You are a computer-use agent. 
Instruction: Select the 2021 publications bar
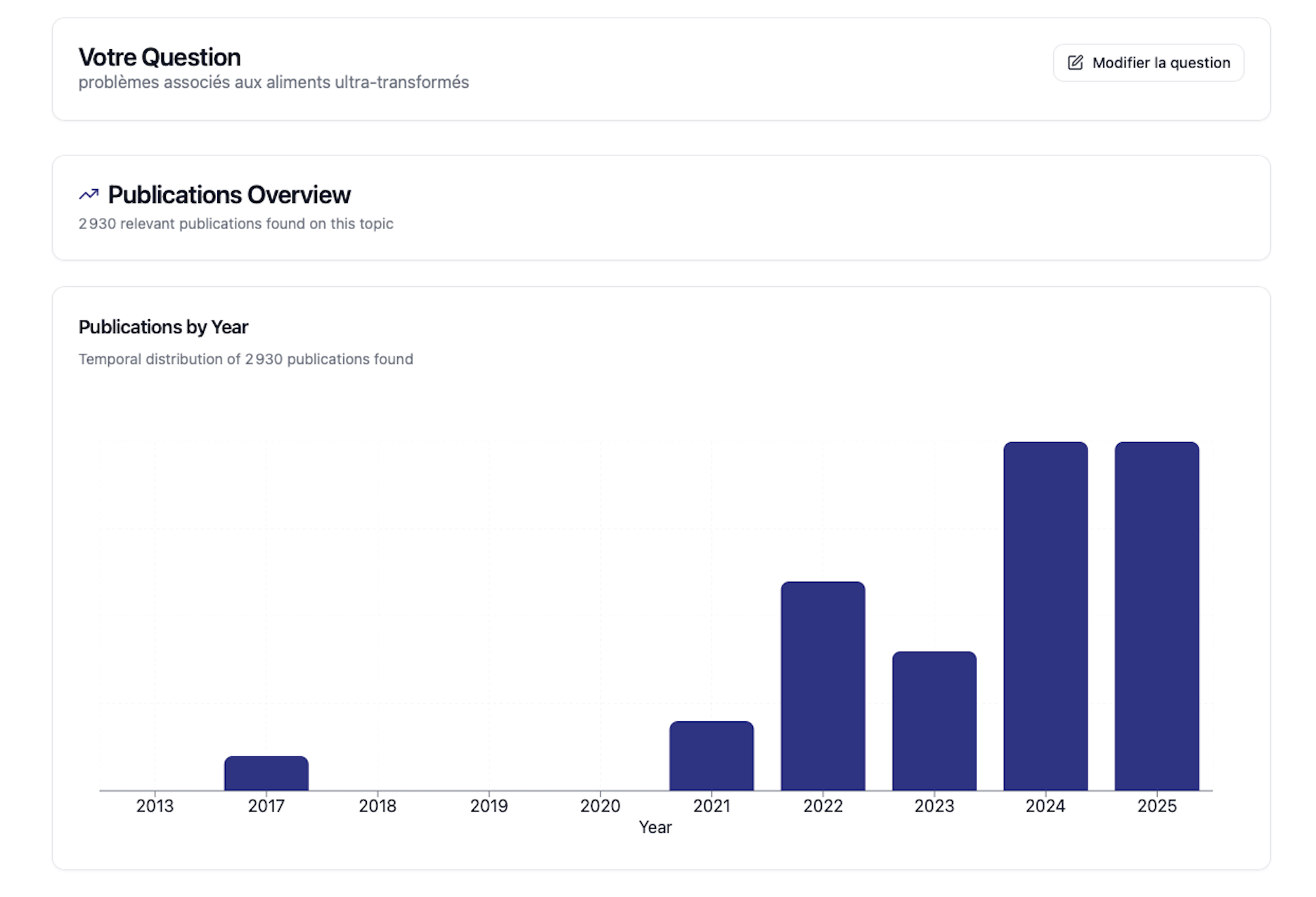pos(711,756)
